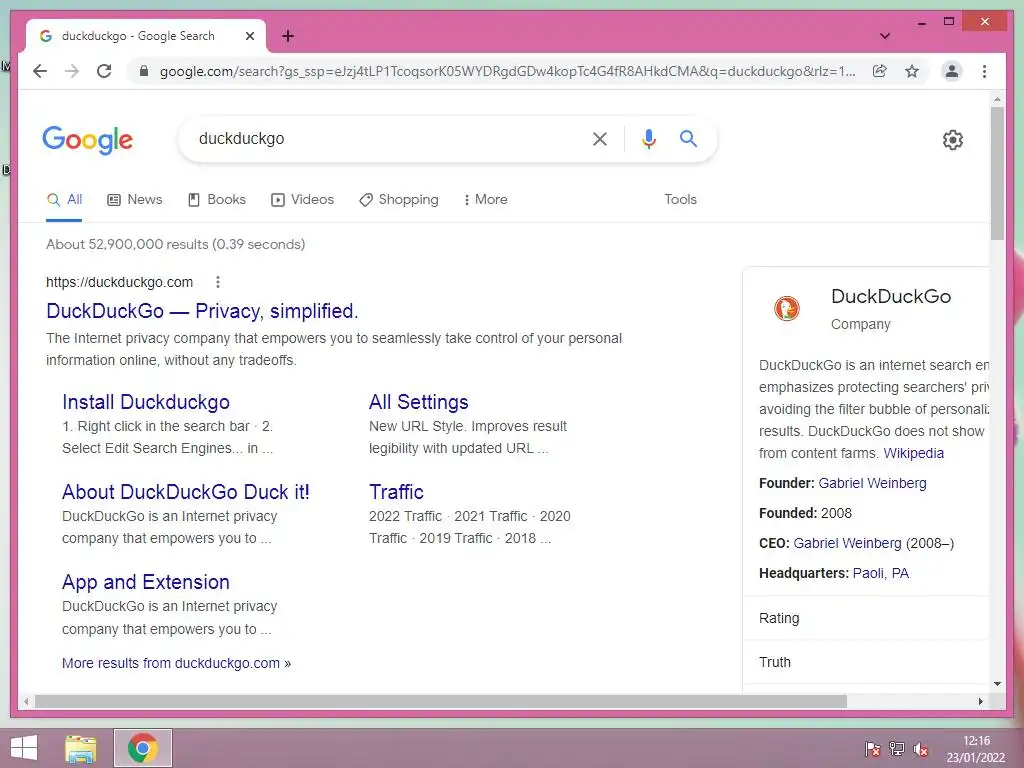Open the Windows Start button
This screenshot has height=768, width=1024.
tap(24, 748)
